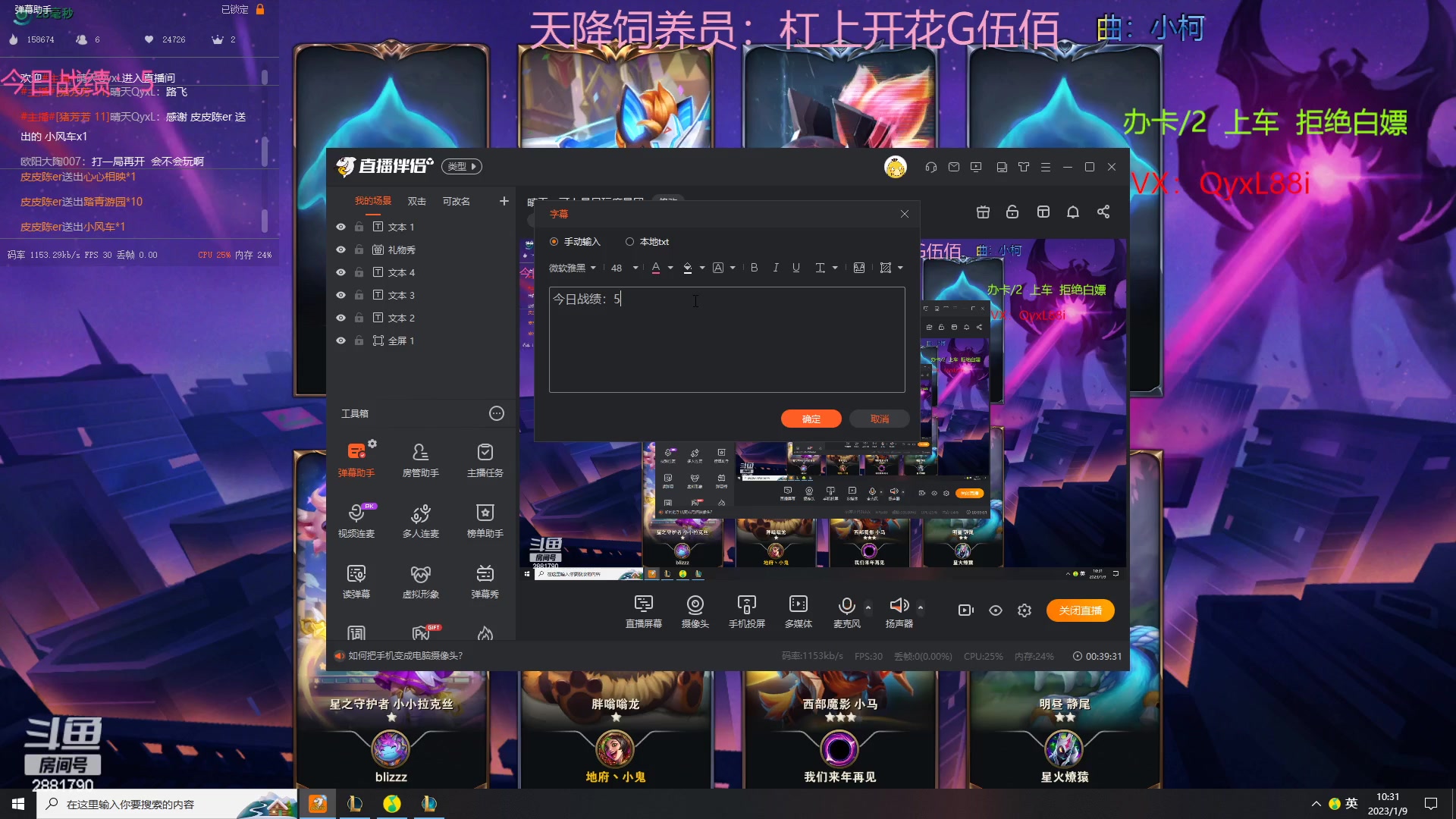Screen dimensions: 1456x819
Task: Add 多媒体 multimedia source
Action: [x=798, y=611]
